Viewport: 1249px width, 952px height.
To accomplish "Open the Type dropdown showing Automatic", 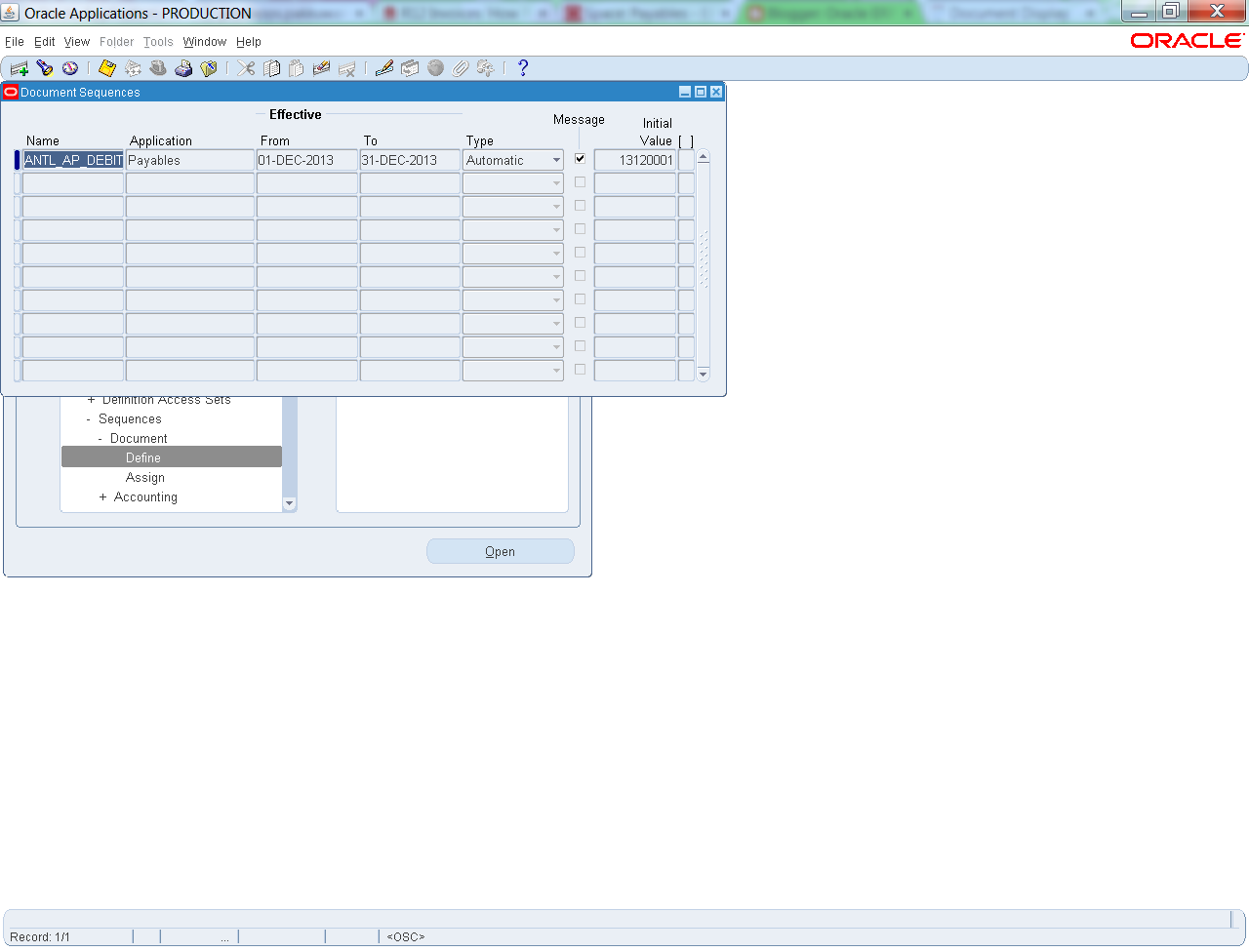I will (x=513, y=160).
